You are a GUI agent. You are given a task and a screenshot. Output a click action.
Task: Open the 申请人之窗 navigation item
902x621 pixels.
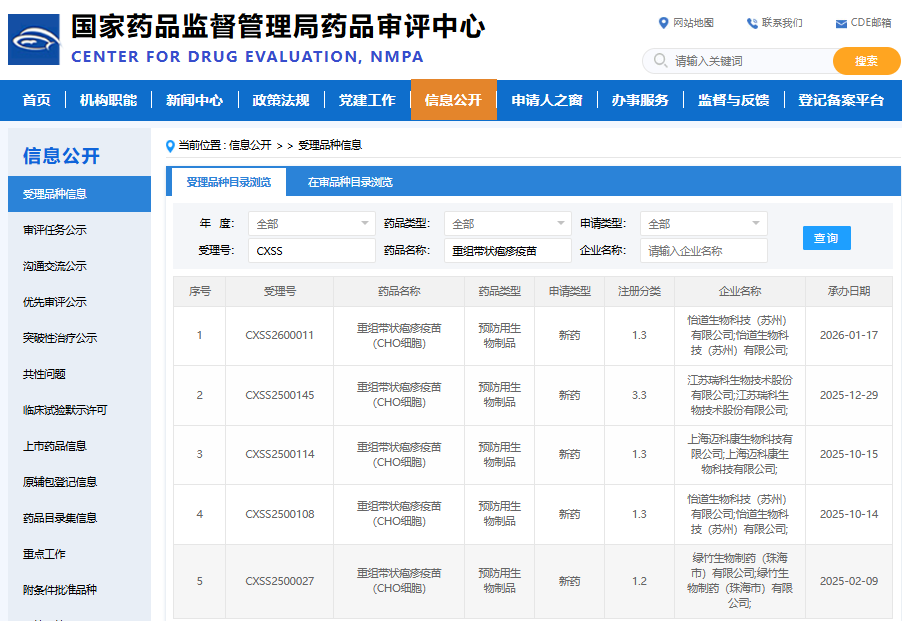tap(546, 100)
